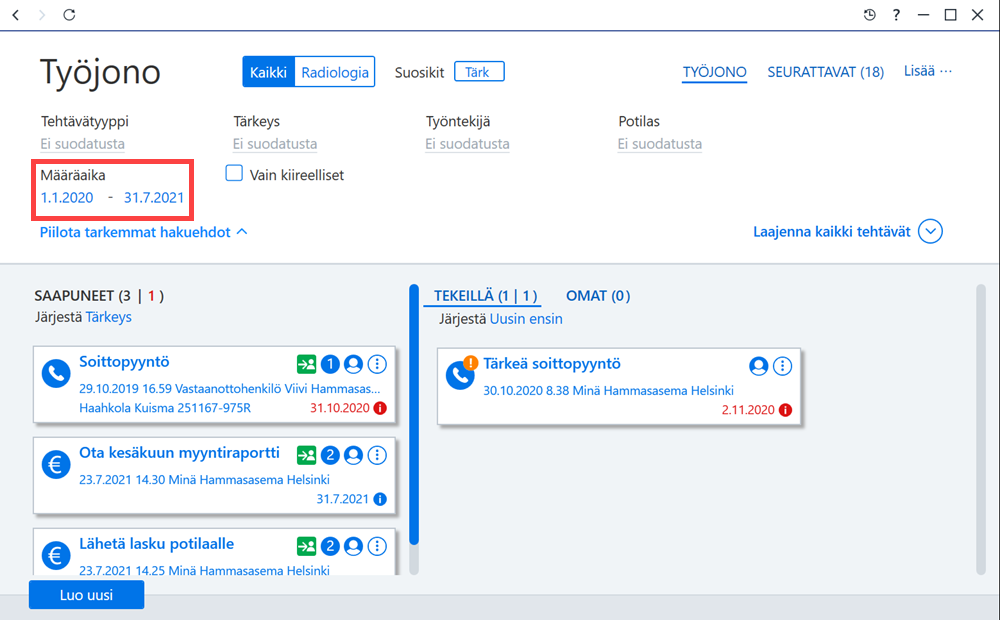Change Saapuneet sort order Tärkeys

point(108,317)
